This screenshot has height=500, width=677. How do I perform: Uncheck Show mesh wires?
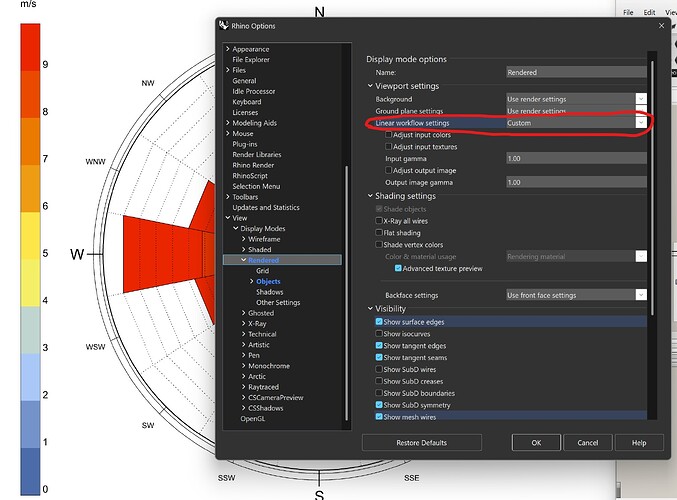[379, 417]
